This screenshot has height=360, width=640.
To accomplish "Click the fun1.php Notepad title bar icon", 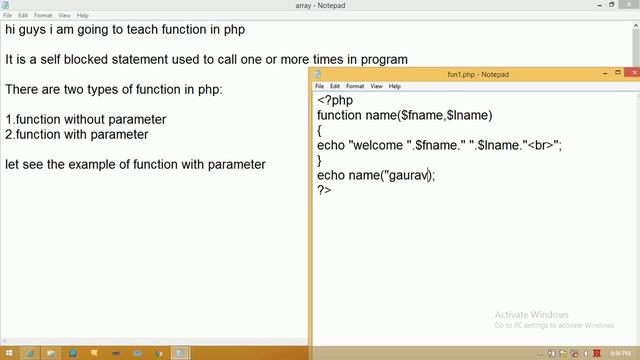I will click(317, 74).
